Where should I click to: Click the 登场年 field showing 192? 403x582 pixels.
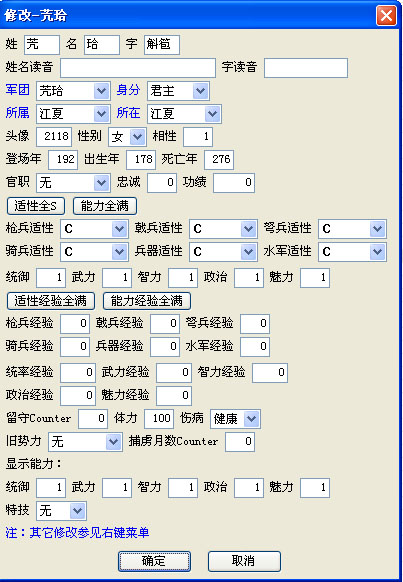pyautogui.click(x=63, y=160)
